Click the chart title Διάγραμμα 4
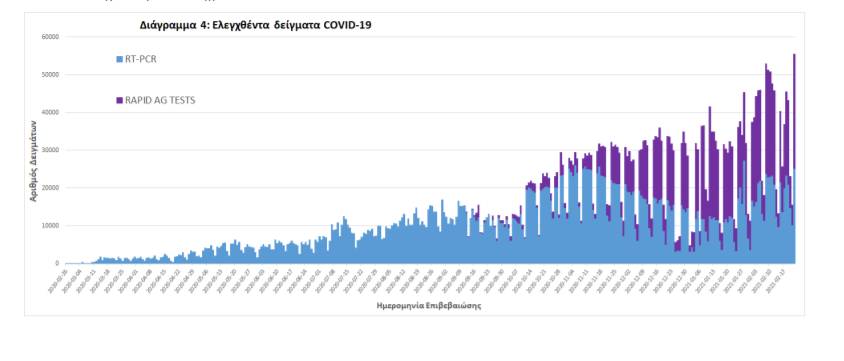844x361 pixels. point(255,25)
